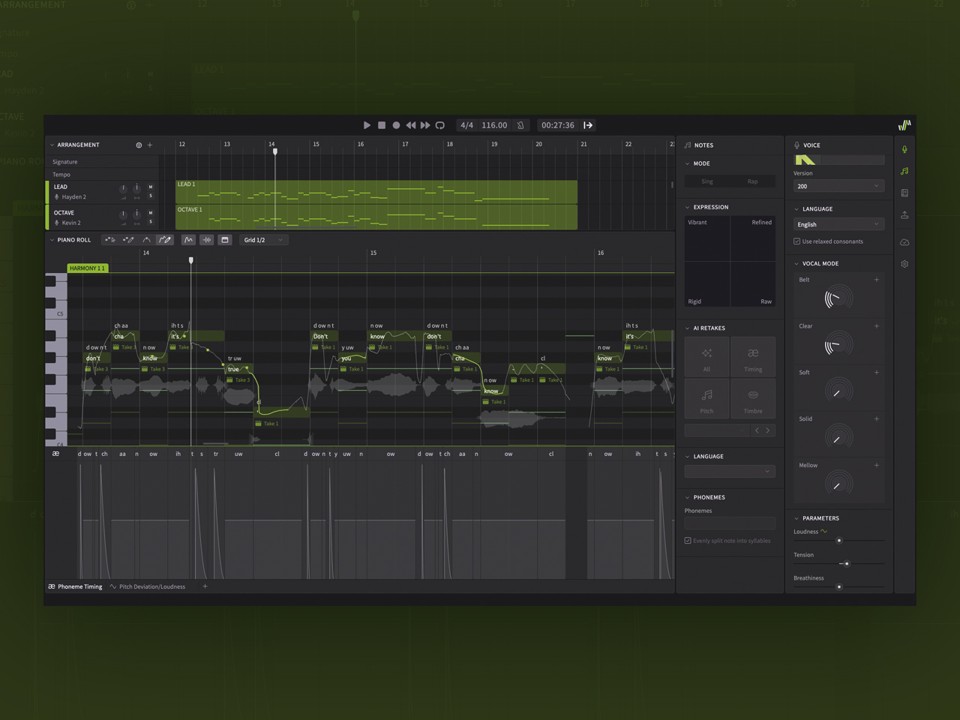Screen dimensions: 960x720
Task: Click the Timing button under AI Retakes
Action: [753, 355]
